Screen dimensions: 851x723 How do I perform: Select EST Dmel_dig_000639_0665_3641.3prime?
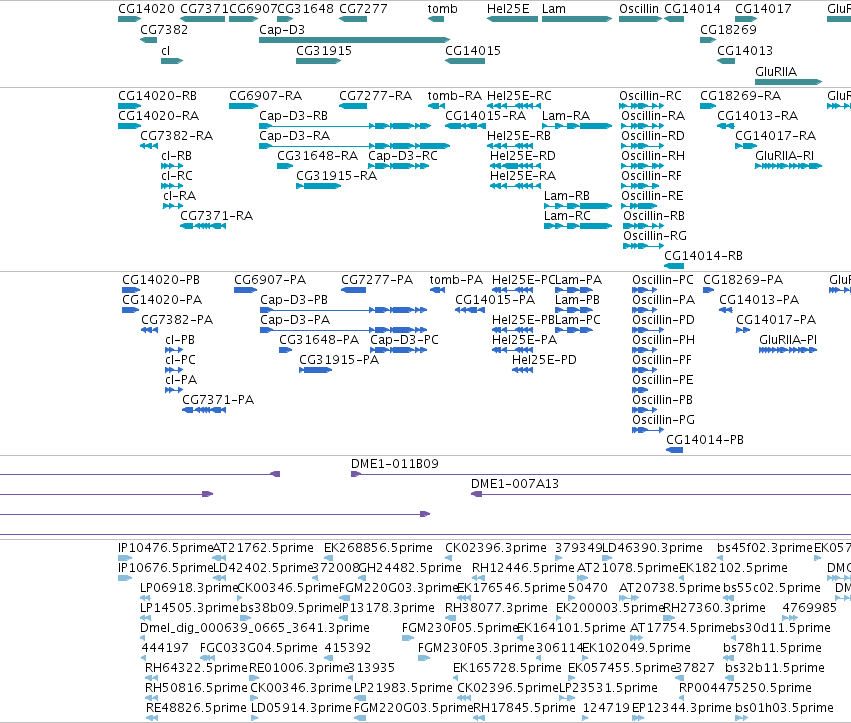(x=143, y=639)
